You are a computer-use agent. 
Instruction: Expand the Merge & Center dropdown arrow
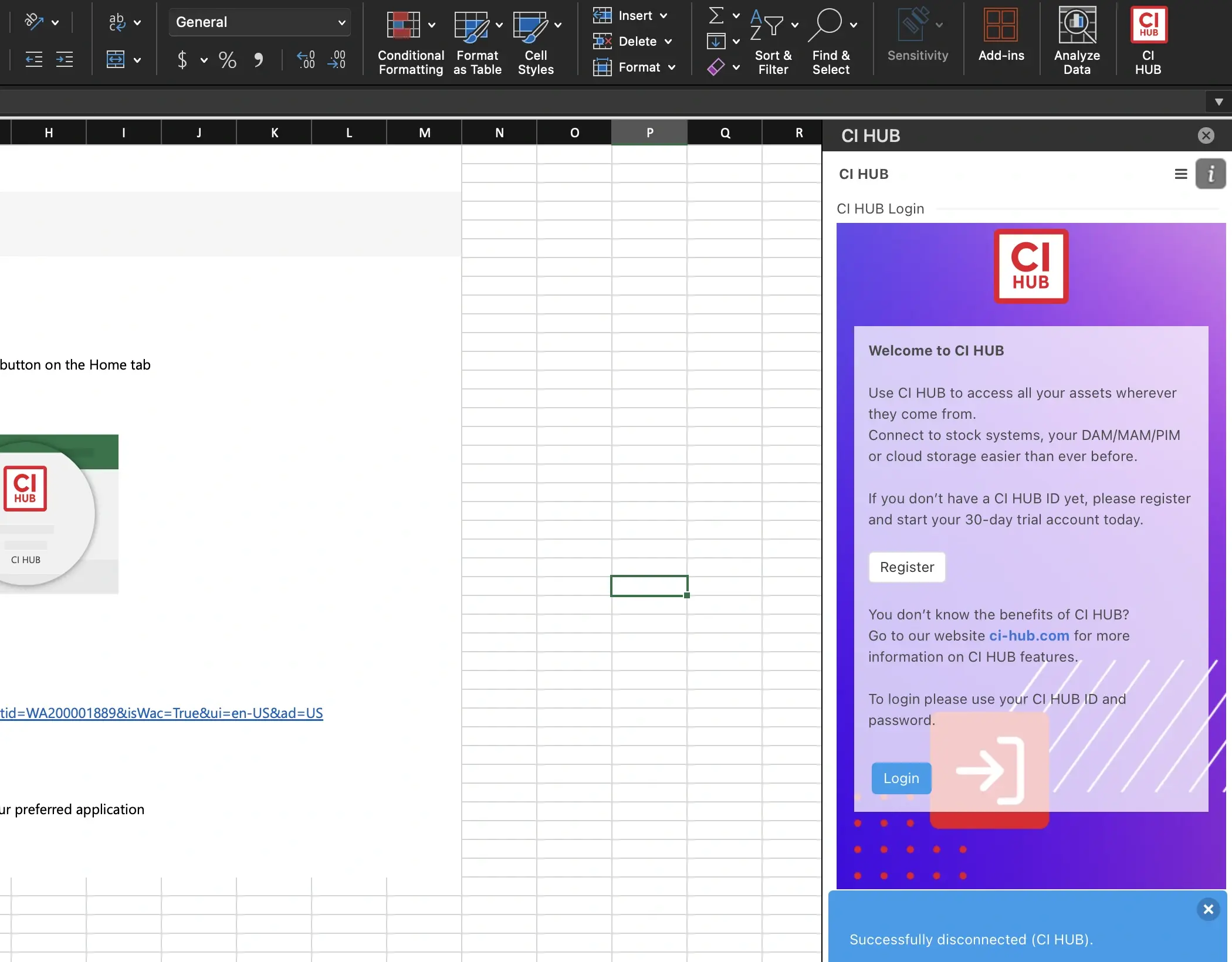pos(137,60)
